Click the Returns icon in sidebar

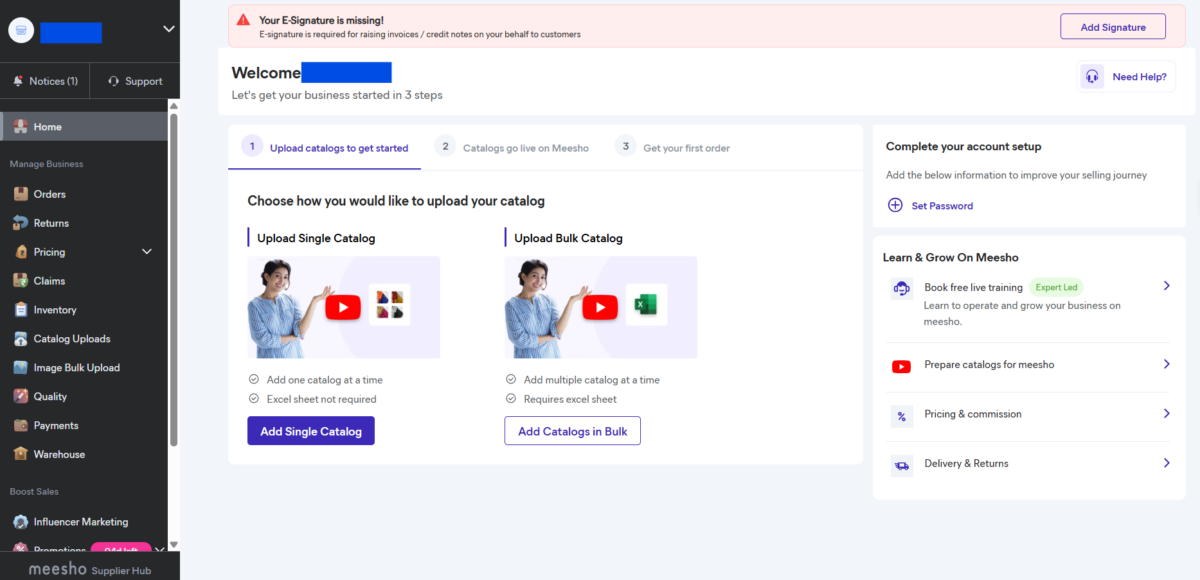tap(20, 223)
